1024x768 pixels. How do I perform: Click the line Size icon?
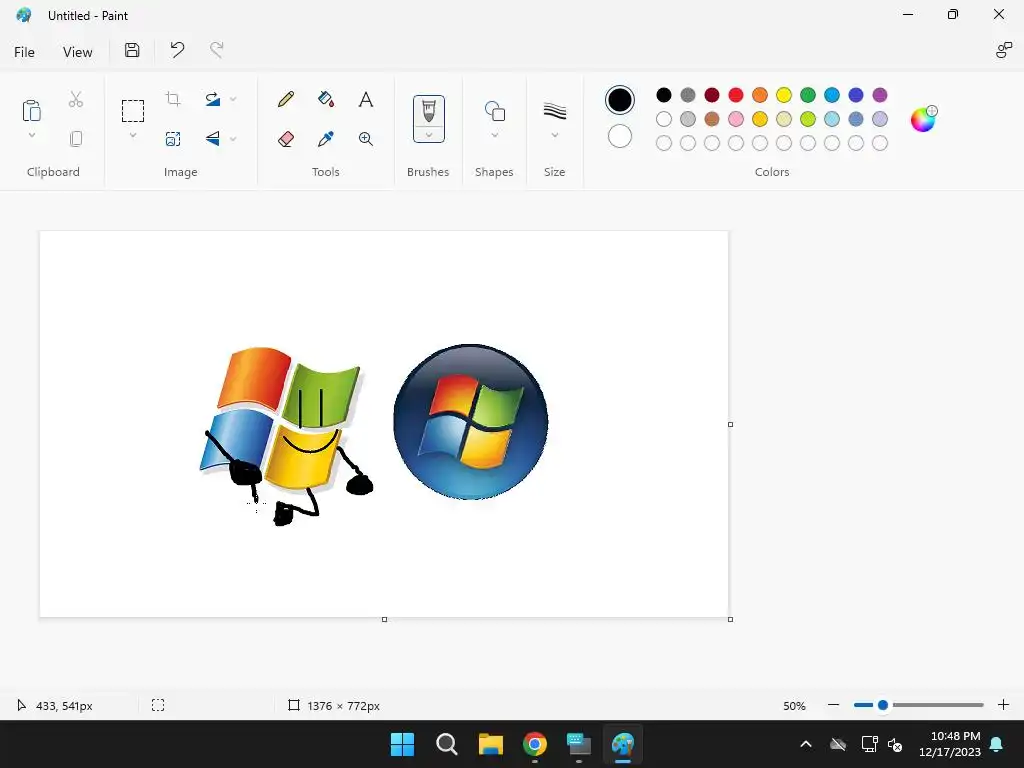(554, 111)
